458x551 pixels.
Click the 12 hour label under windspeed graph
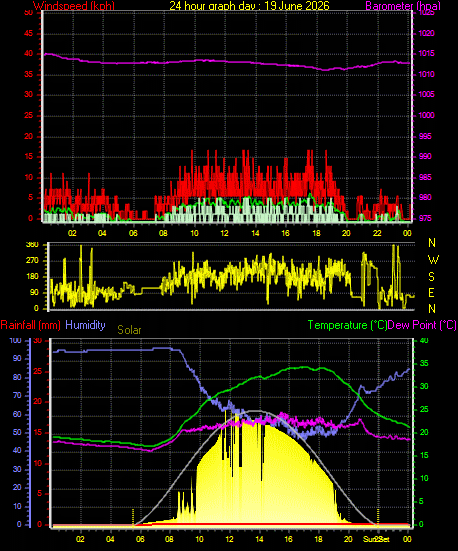[224, 233]
